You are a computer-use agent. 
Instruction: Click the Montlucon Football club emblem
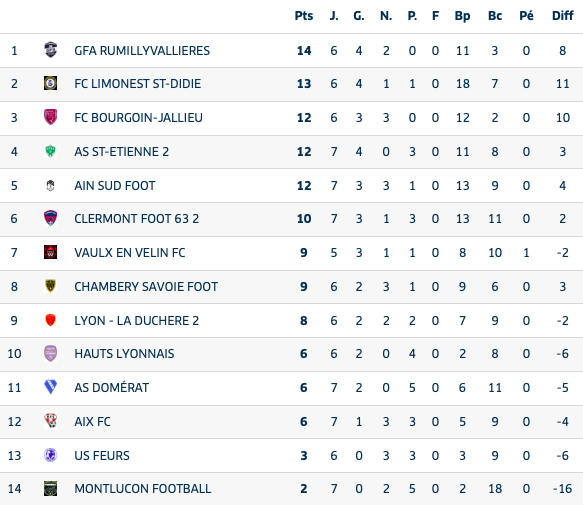pyautogui.click(x=51, y=488)
